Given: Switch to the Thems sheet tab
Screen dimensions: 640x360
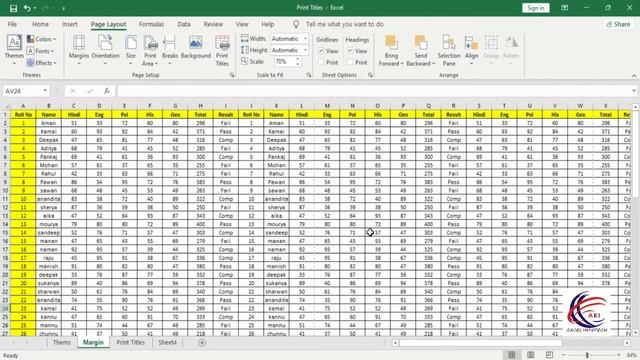Looking at the screenshot, I should (62, 342).
